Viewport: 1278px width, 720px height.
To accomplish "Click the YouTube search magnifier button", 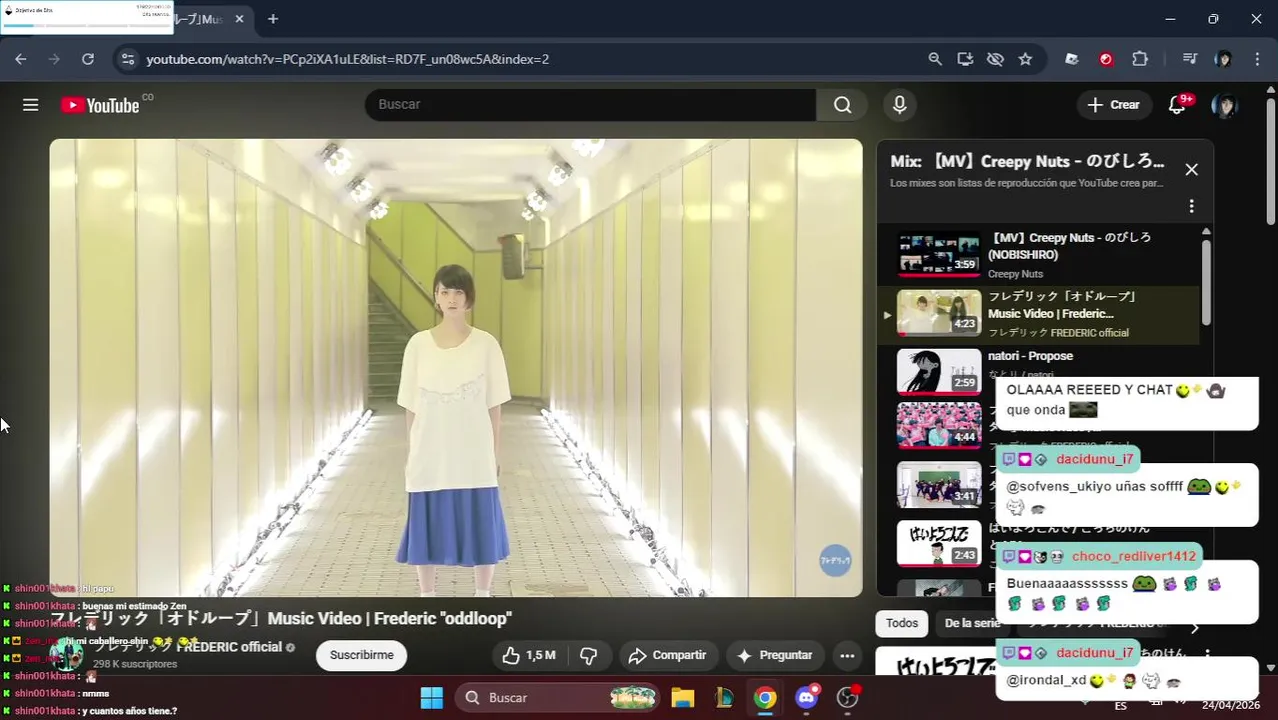I will [843, 105].
